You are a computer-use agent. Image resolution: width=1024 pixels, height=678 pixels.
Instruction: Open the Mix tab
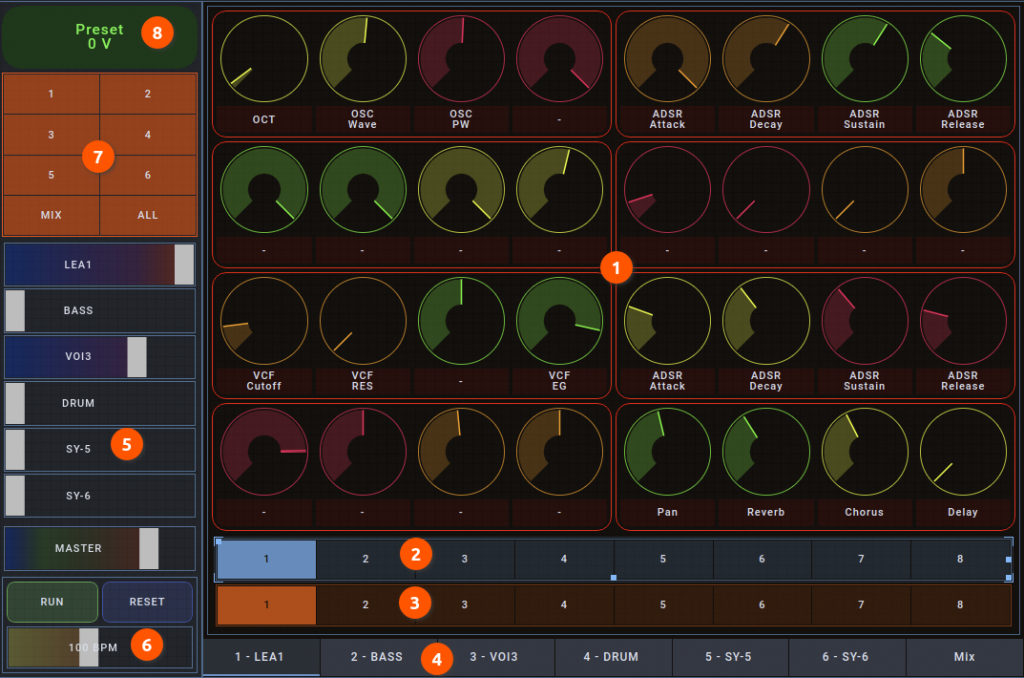[x=965, y=657]
